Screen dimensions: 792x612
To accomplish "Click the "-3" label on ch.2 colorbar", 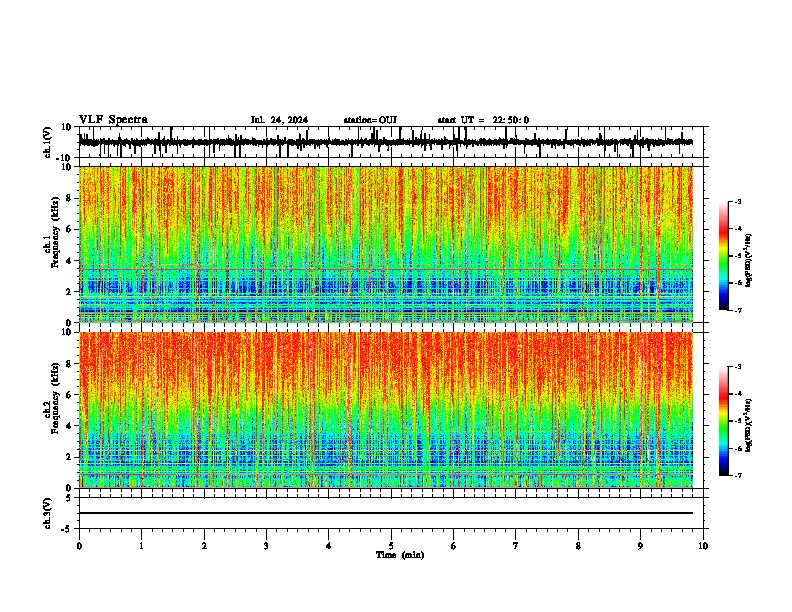I will (x=738, y=367).
